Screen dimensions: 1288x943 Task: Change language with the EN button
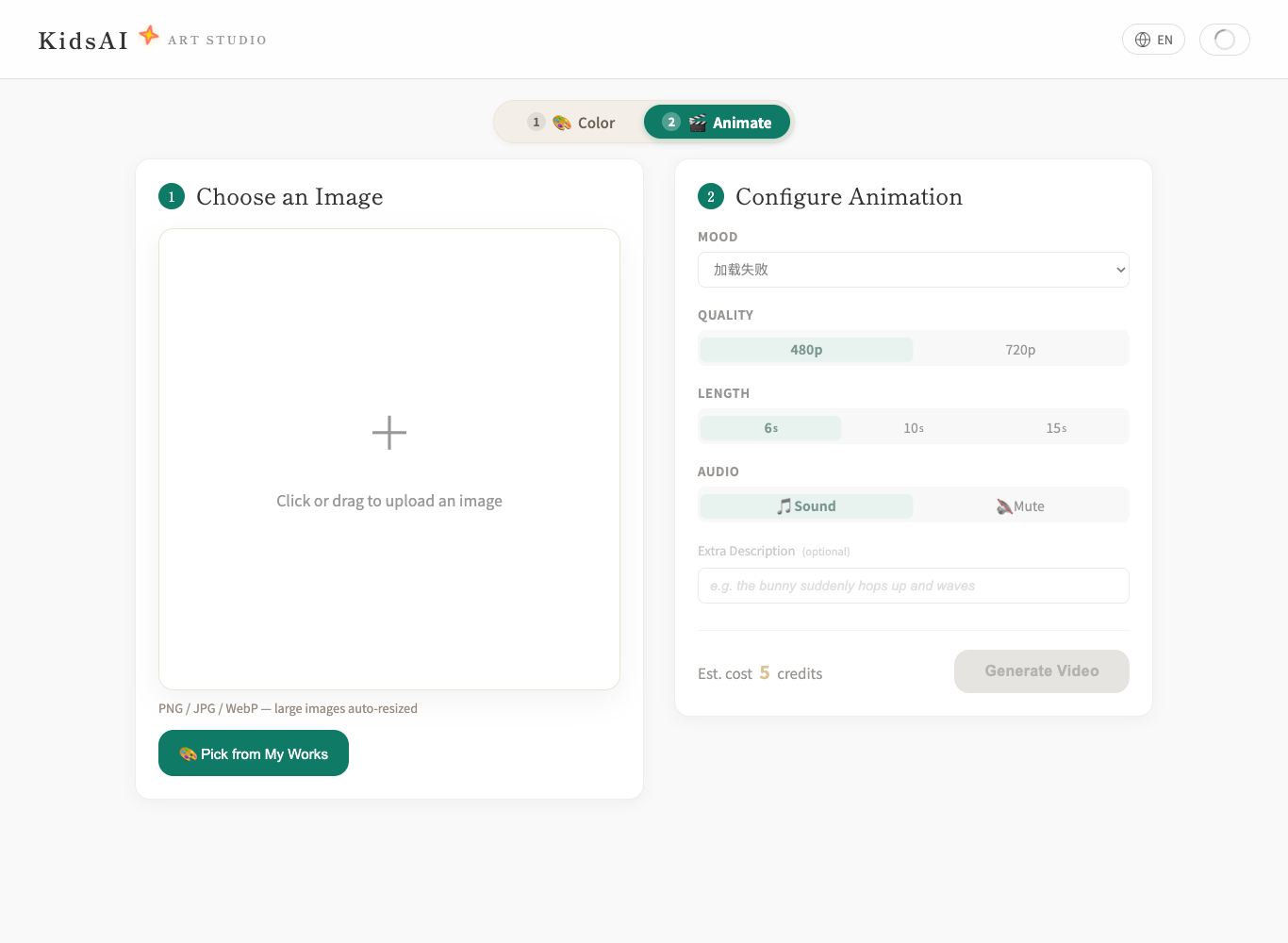point(1153,40)
